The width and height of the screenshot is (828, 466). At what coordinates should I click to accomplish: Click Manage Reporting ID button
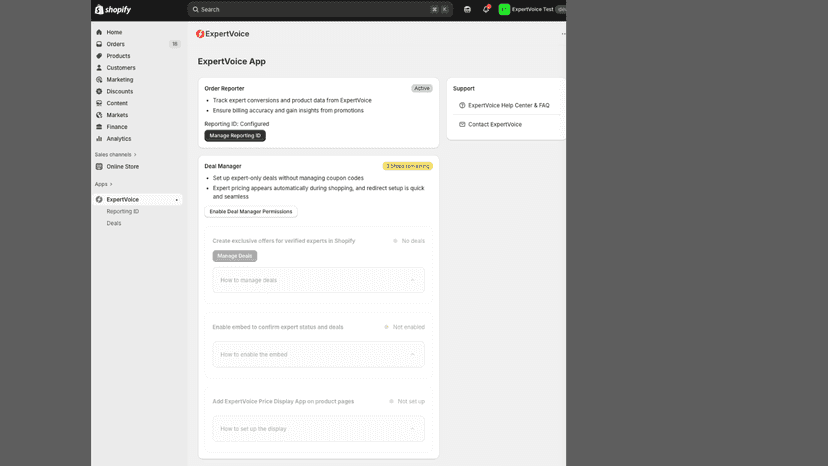[235, 136]
